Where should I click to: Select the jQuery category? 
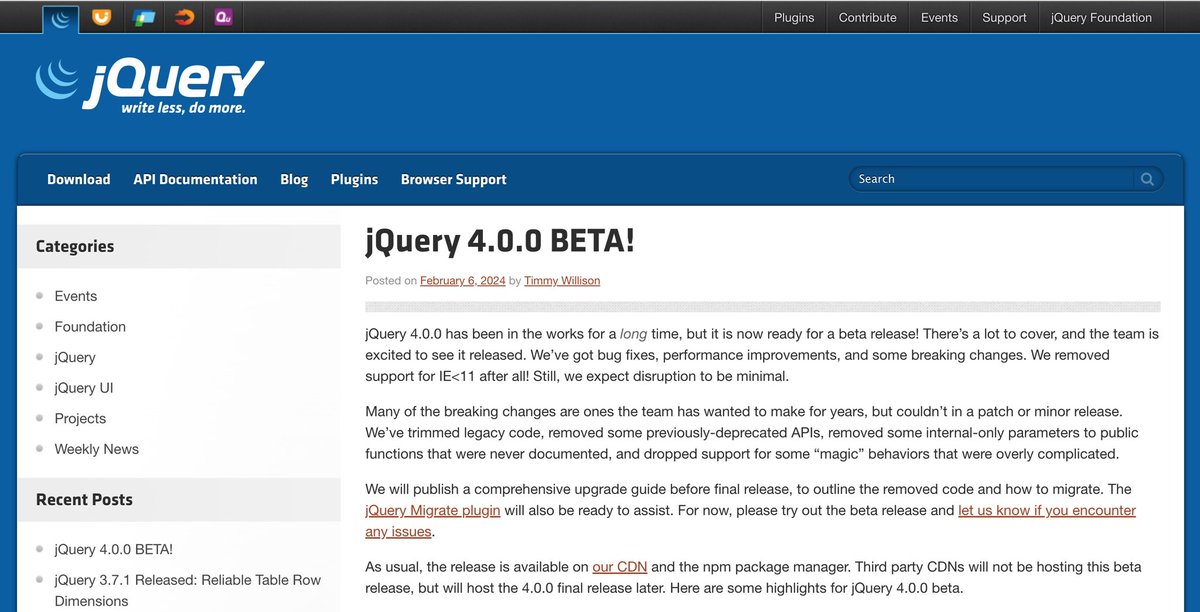[75, 357]
